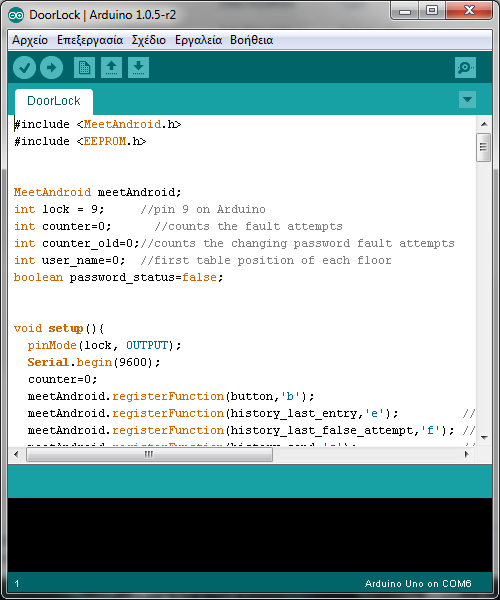
Task: Click the horizontal scrollbar thumb
Action: pos(149,455)
